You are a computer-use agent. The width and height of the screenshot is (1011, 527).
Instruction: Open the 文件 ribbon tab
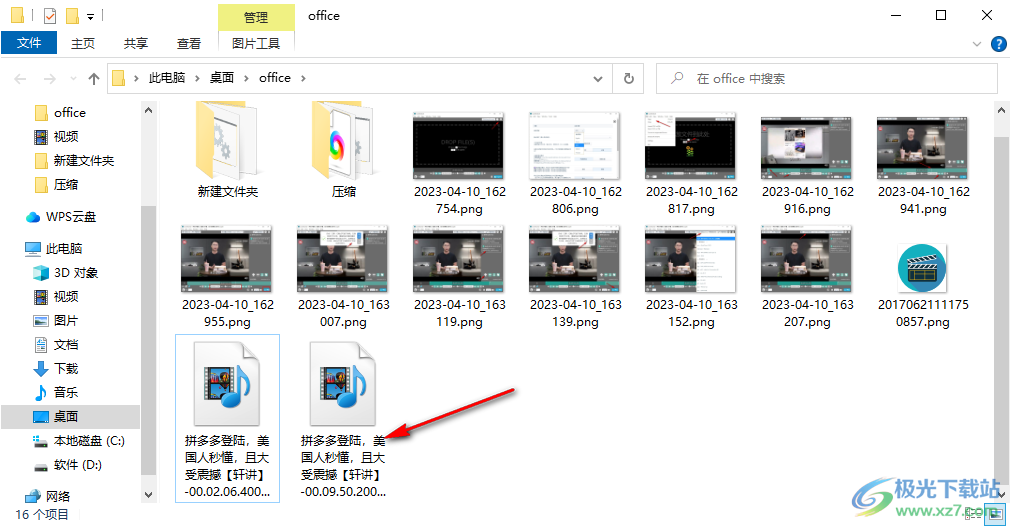(29, 43)
